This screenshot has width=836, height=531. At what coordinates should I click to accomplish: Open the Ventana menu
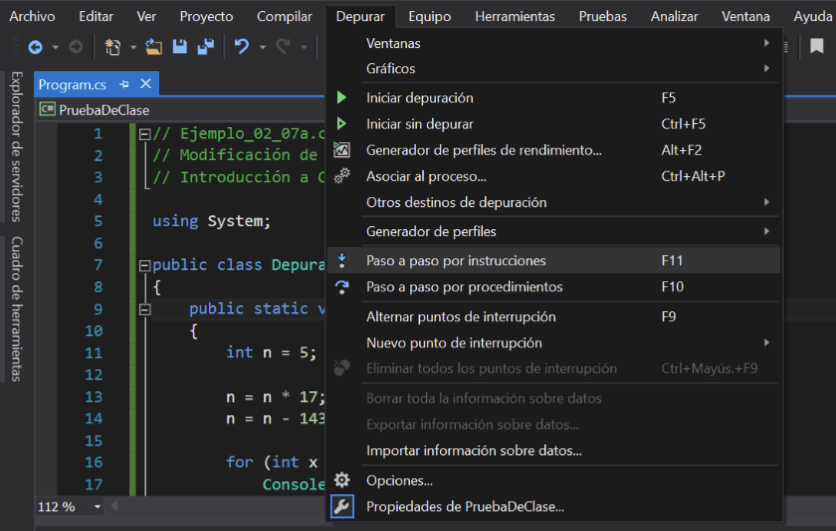point(745,17)
